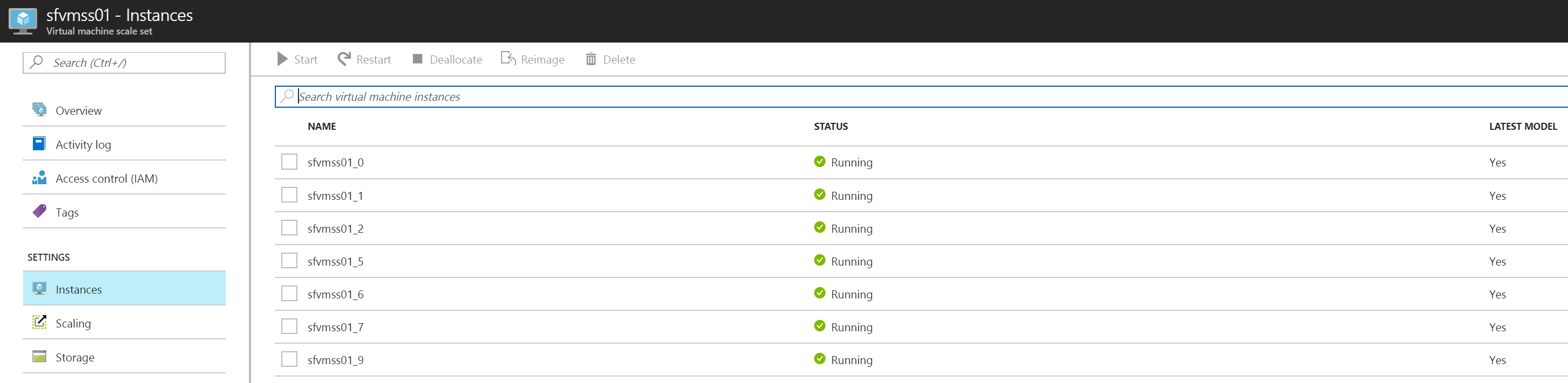
Task: Click the Activity log book icon
Action: [x=39, y=144]
